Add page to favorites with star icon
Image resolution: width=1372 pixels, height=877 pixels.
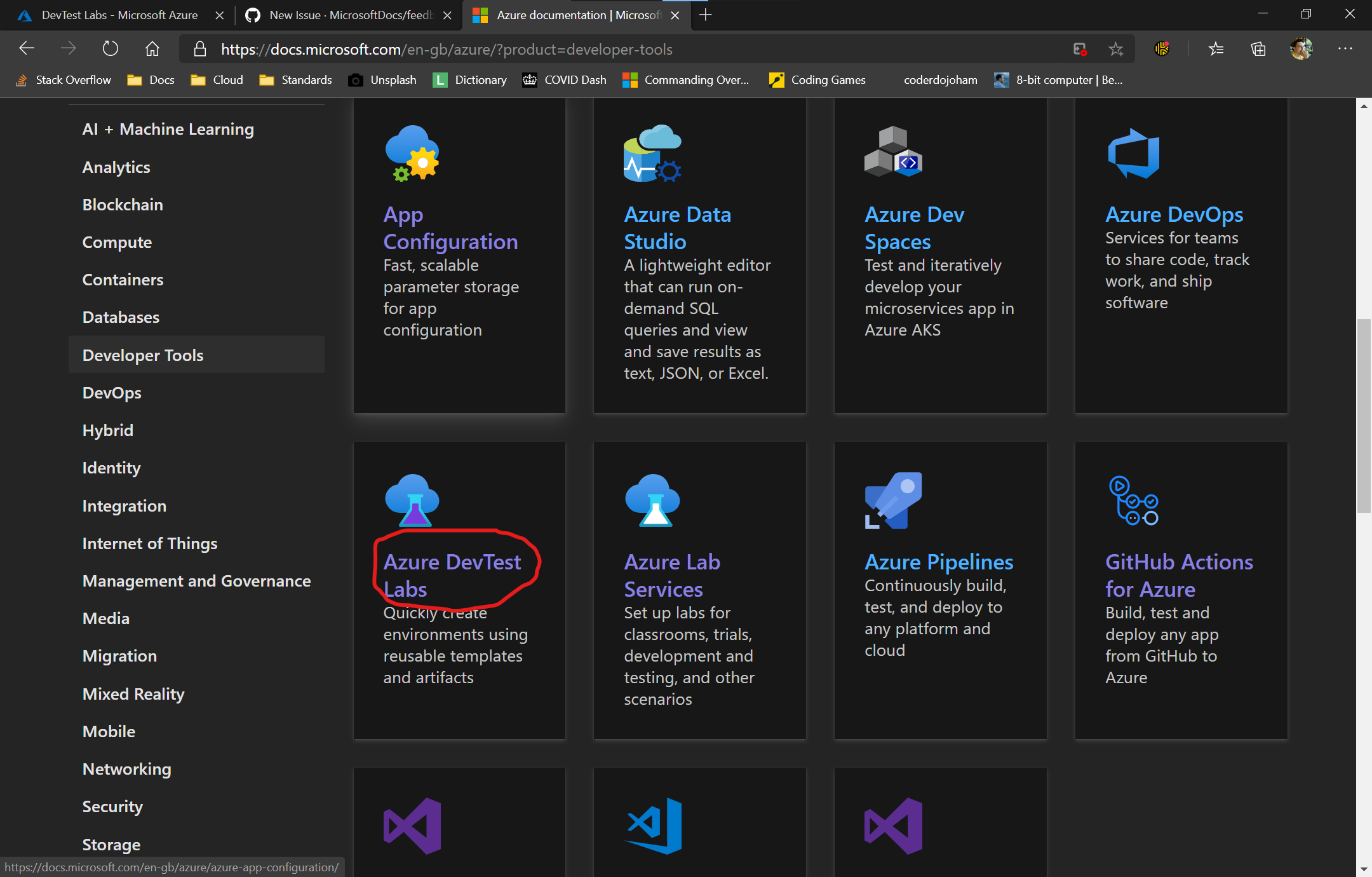click(x=1116, y=49)
